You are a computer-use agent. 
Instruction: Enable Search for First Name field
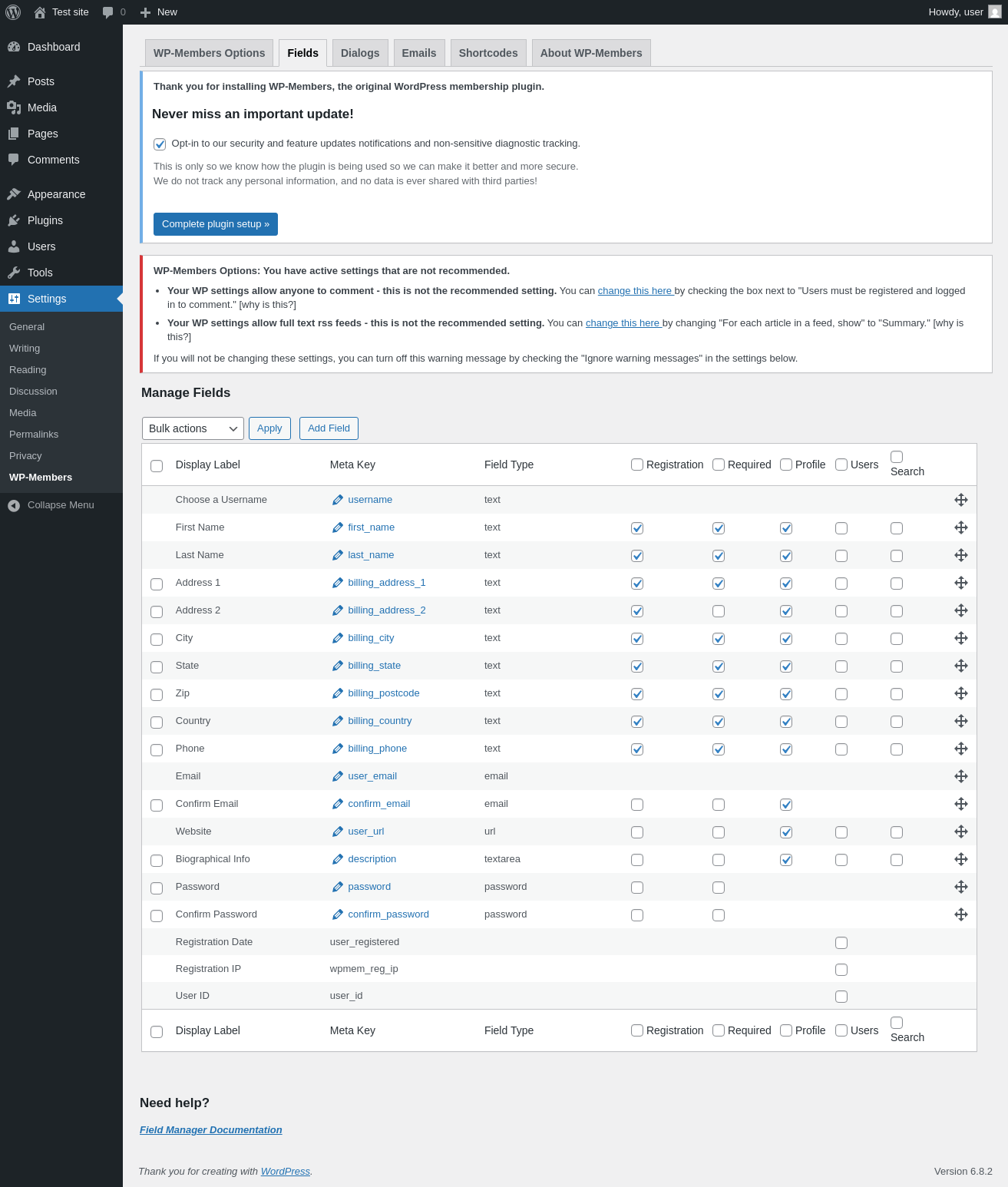(897, 528)
